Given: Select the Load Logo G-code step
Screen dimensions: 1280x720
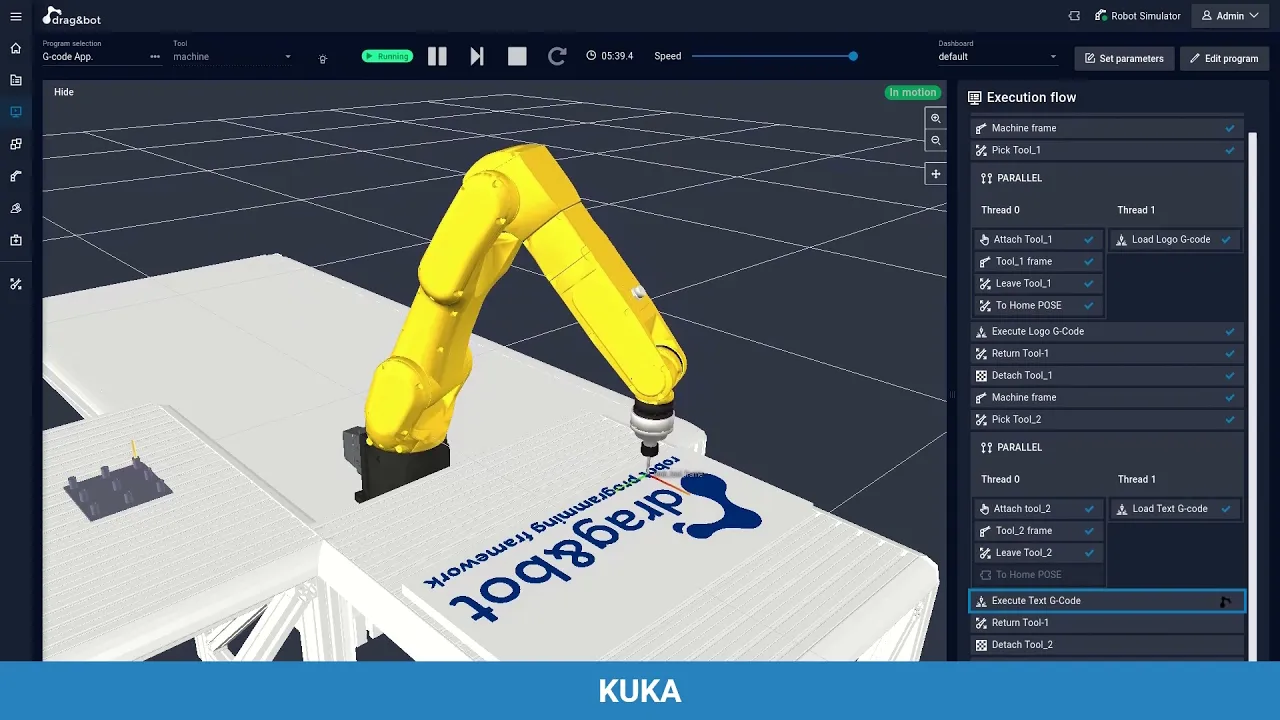Looking at the screenshot, I should (1175, 239).
